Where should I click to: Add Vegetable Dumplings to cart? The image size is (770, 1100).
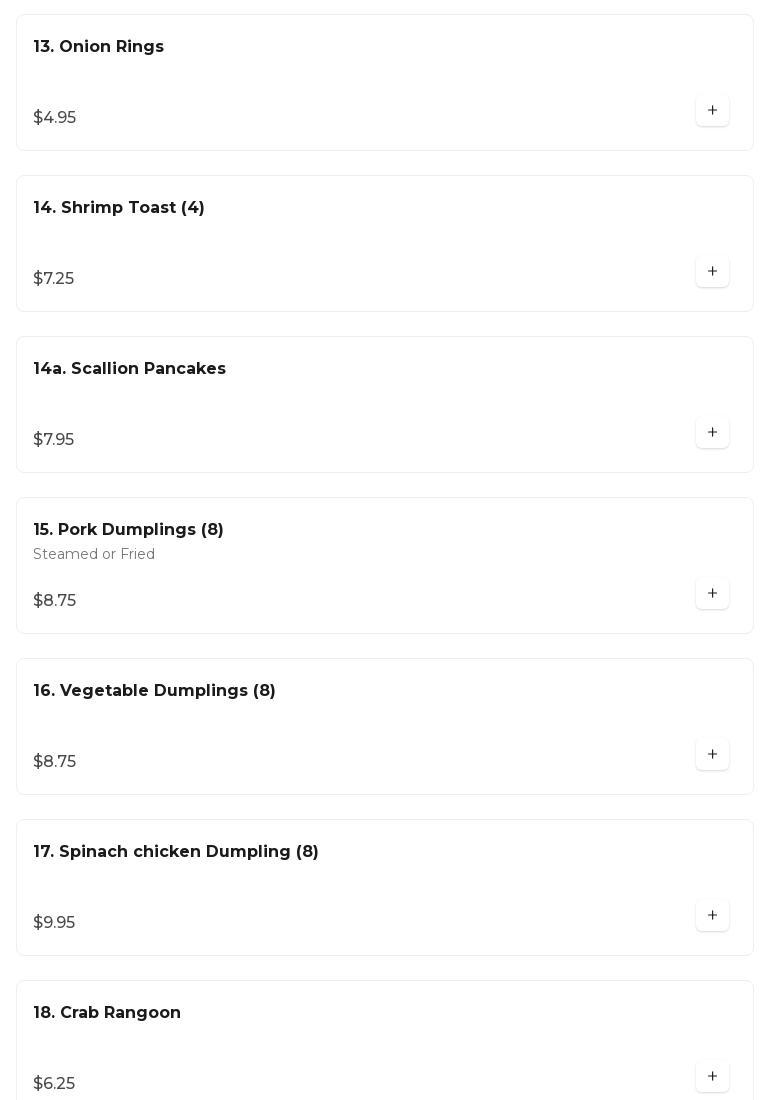pyautogui.click(x=712, y=755)
